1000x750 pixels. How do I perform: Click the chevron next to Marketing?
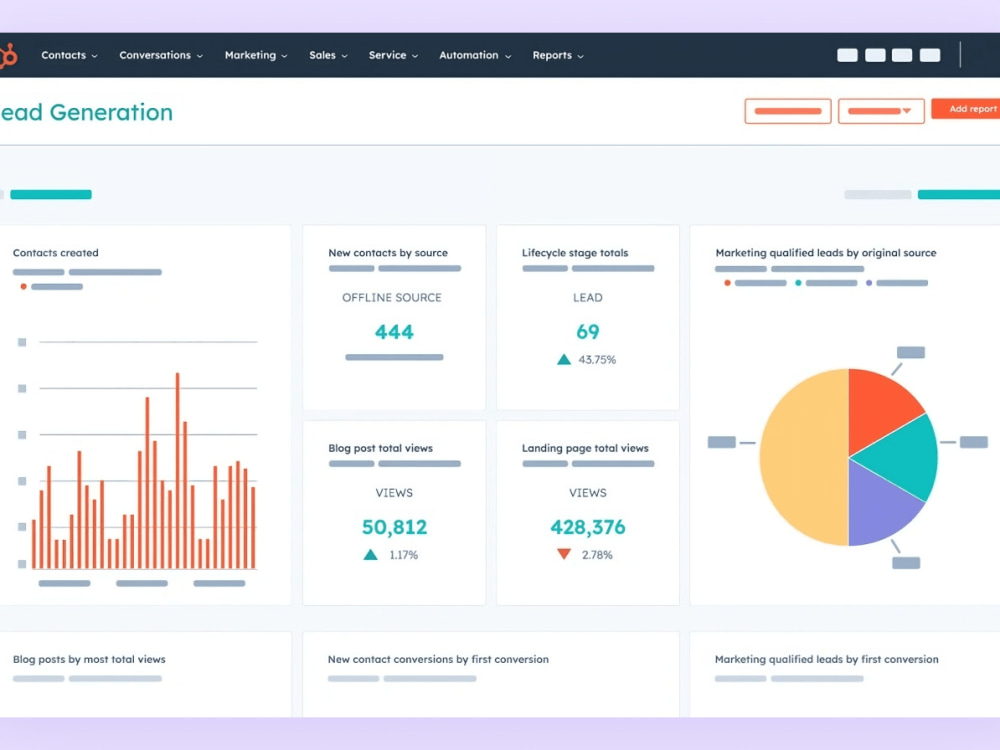(284, 56)
